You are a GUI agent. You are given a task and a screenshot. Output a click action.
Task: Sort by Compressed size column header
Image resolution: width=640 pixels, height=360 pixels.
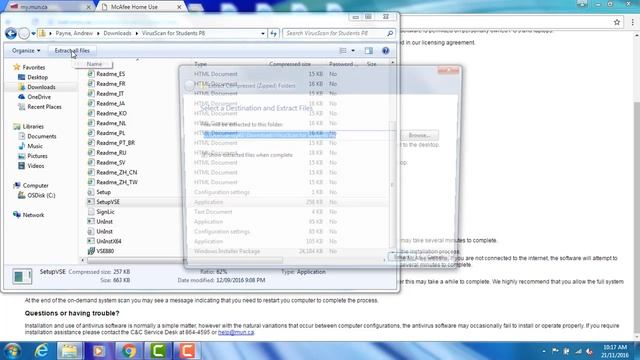[290, 64]
